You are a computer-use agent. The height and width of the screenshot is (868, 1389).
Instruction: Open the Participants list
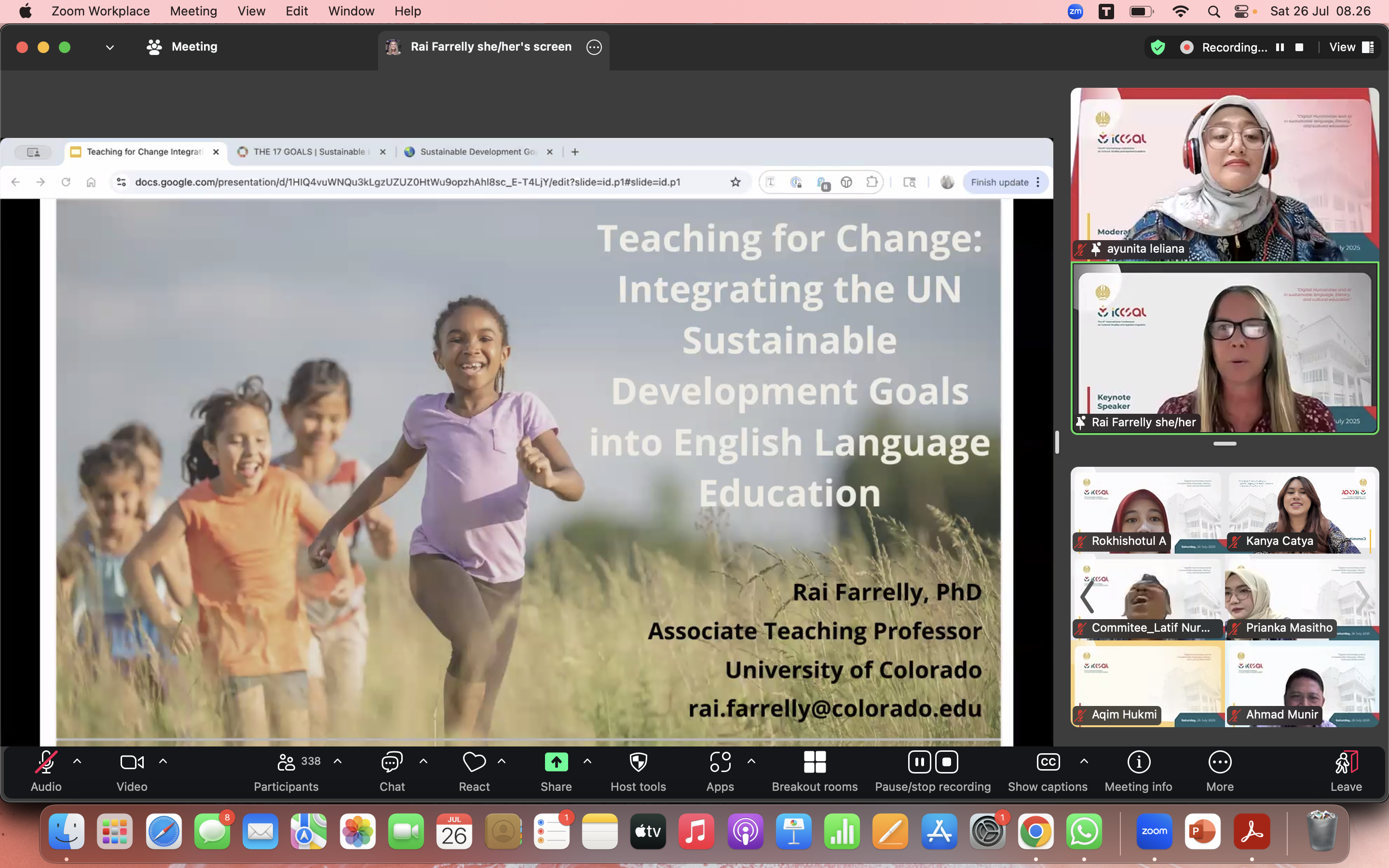pyautogui.click(x=286, y=763)
